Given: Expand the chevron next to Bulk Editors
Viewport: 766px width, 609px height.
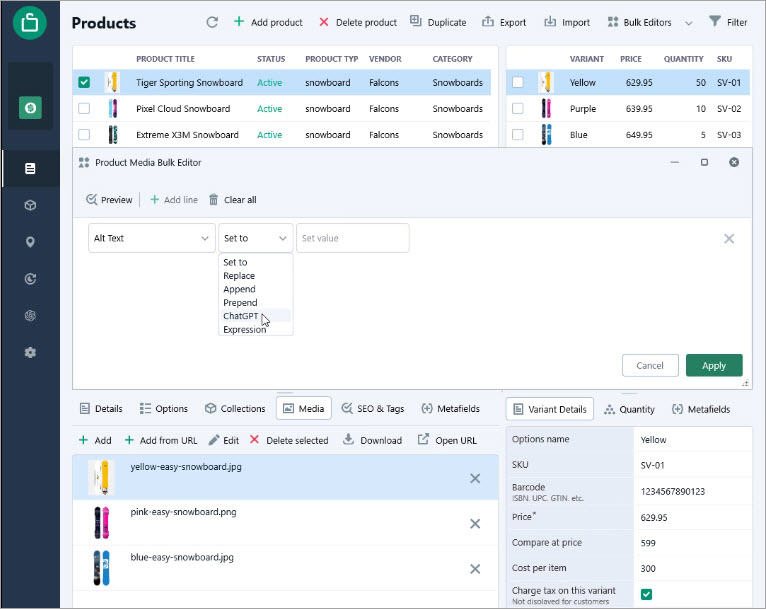Looking at the screenshot, I should (x=688, y=23).
